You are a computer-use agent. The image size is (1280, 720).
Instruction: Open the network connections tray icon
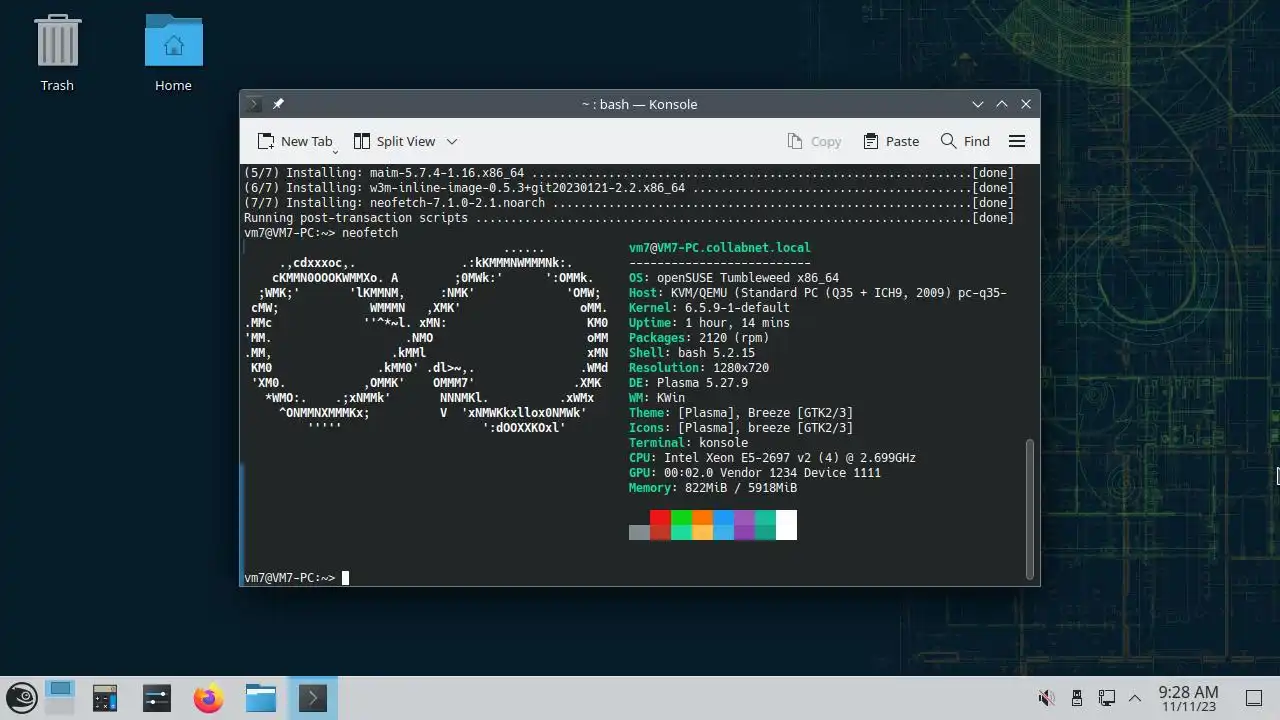pos(1106,698)
